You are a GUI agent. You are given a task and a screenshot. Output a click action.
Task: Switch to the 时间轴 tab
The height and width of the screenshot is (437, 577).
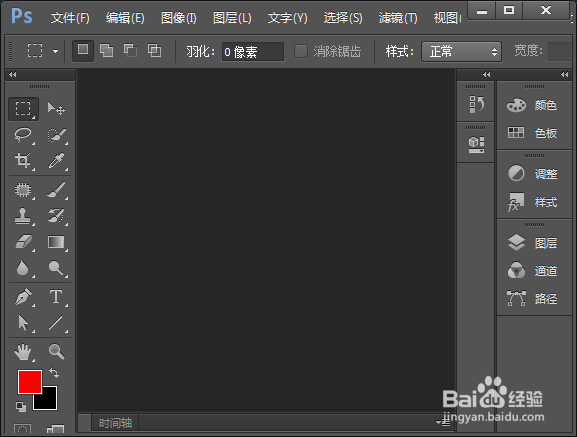(115, 423)
